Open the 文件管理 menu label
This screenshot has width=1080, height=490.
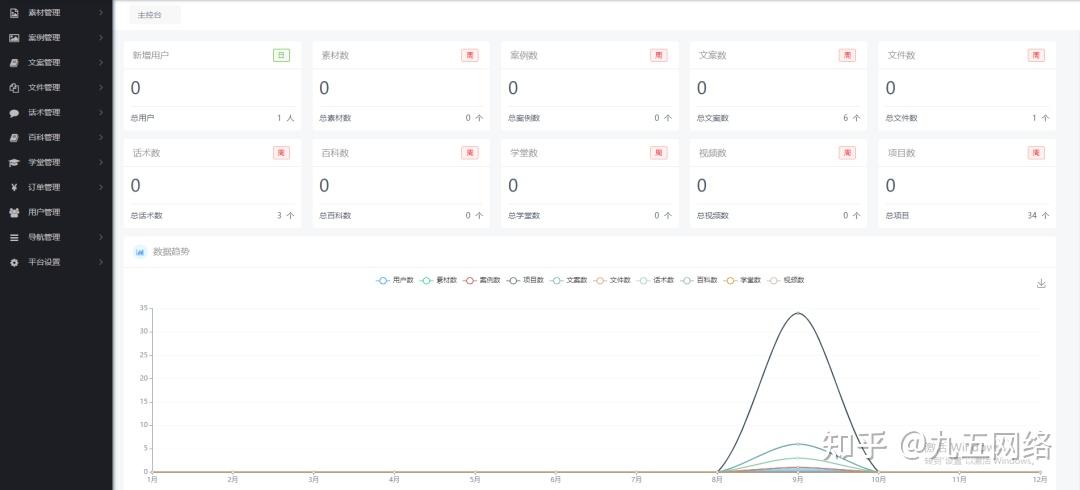point(44,88)
